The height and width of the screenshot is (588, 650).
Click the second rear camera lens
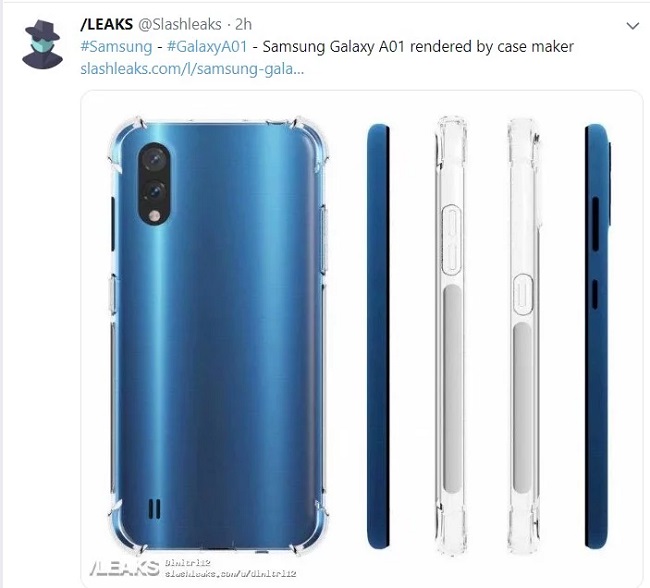[155, 191]
